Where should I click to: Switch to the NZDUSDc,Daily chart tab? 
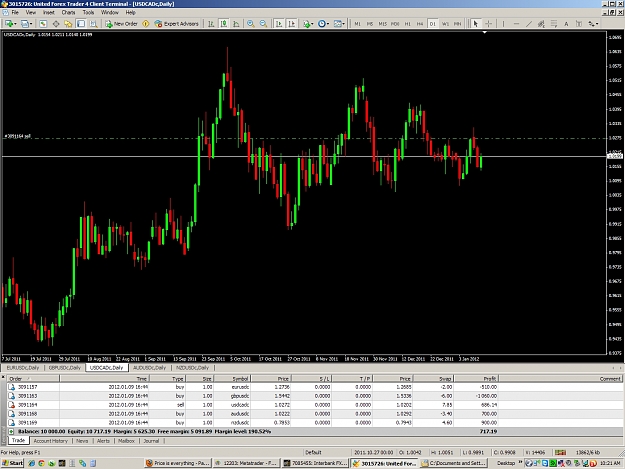tap(193, 367)
